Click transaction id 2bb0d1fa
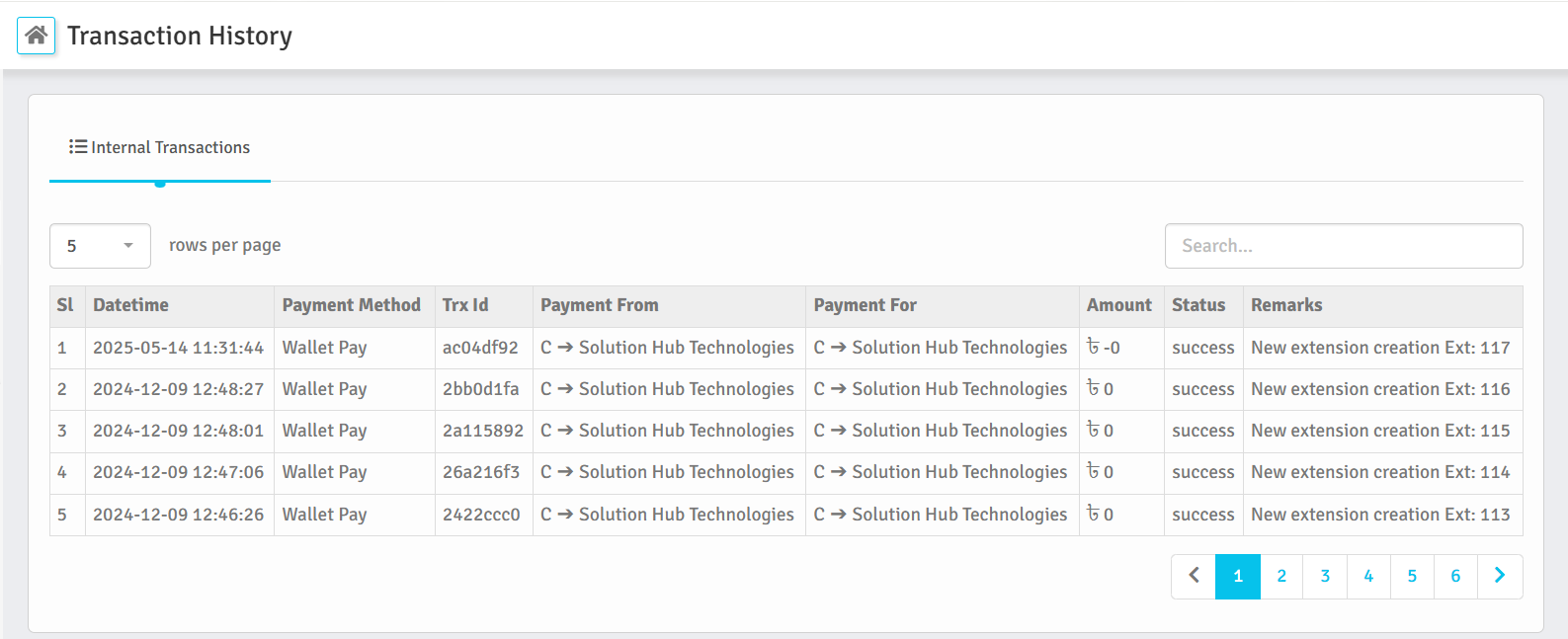Image resolution: width=1568 pixels, height=639 pixels. (480, 389)
